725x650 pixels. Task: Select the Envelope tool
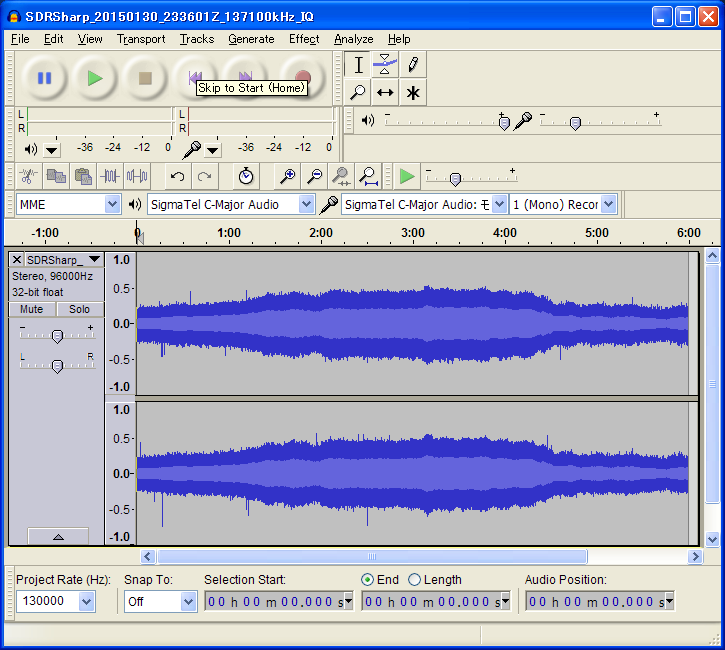click(385, 64)
